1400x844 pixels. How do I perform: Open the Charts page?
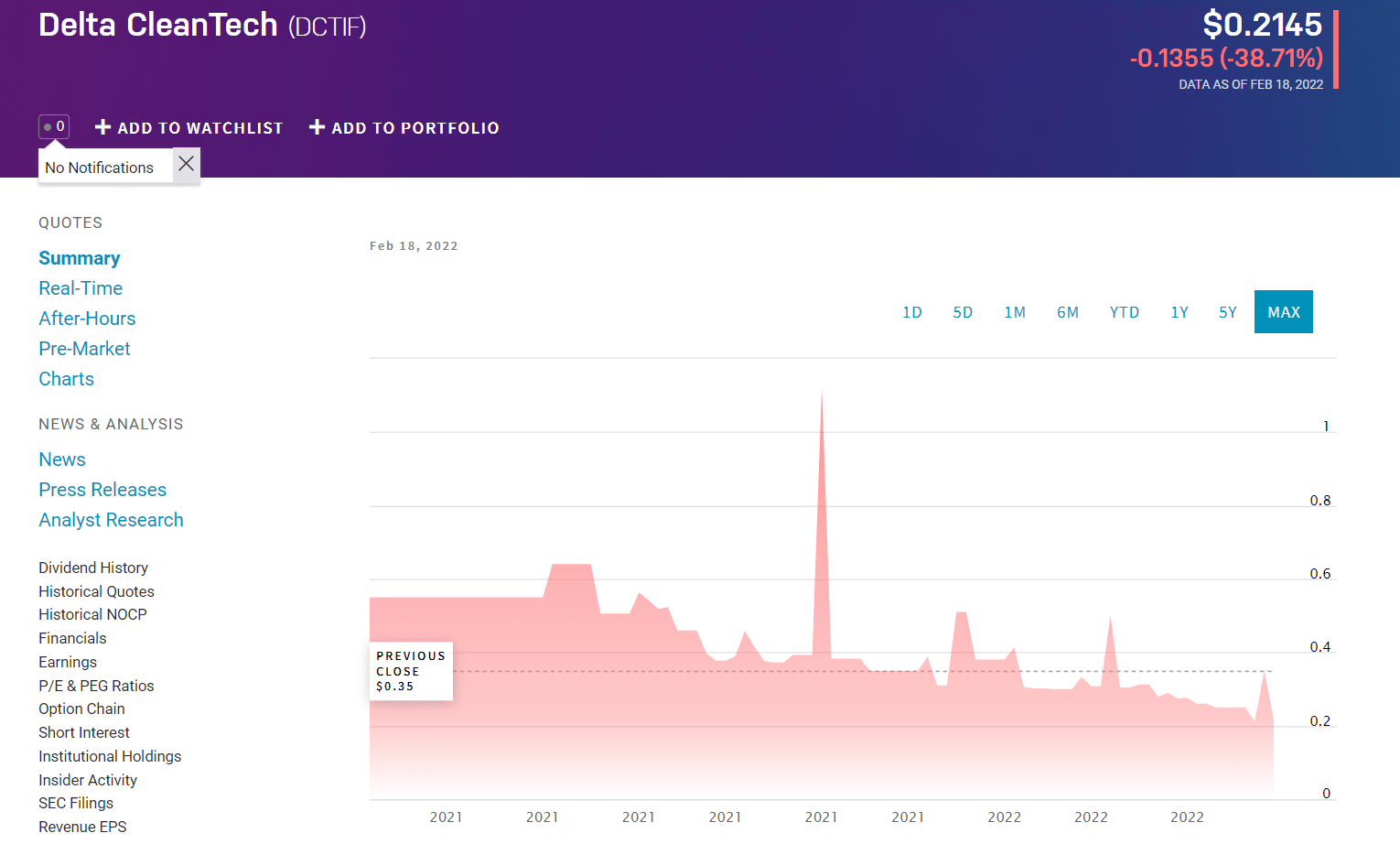click(x=66, y=379)
